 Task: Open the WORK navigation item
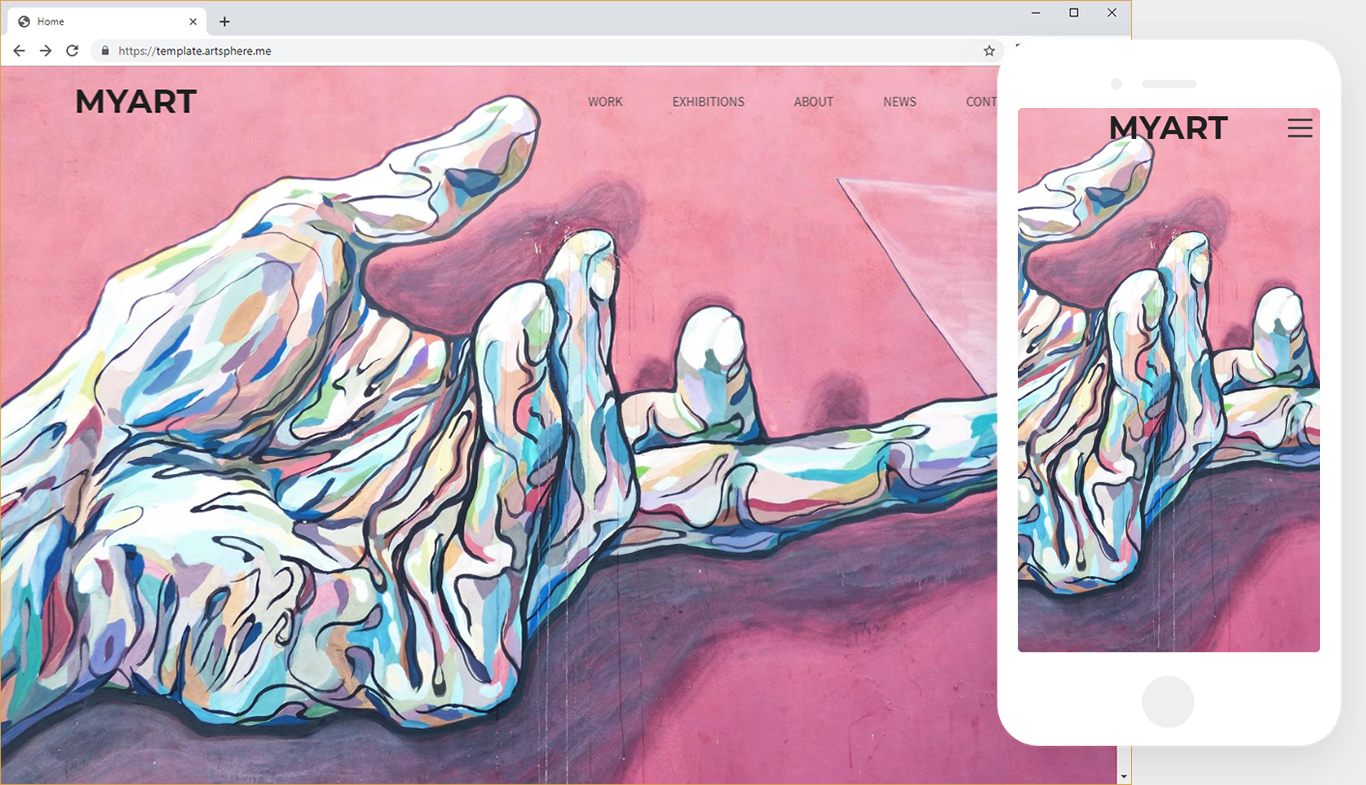tap(605, 102)
